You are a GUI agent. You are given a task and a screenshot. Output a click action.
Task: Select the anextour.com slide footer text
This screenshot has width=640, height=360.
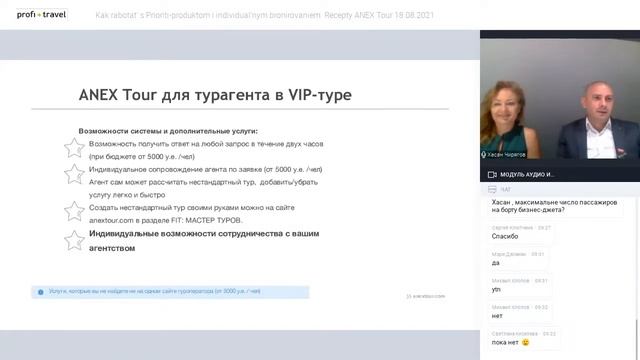426,296
